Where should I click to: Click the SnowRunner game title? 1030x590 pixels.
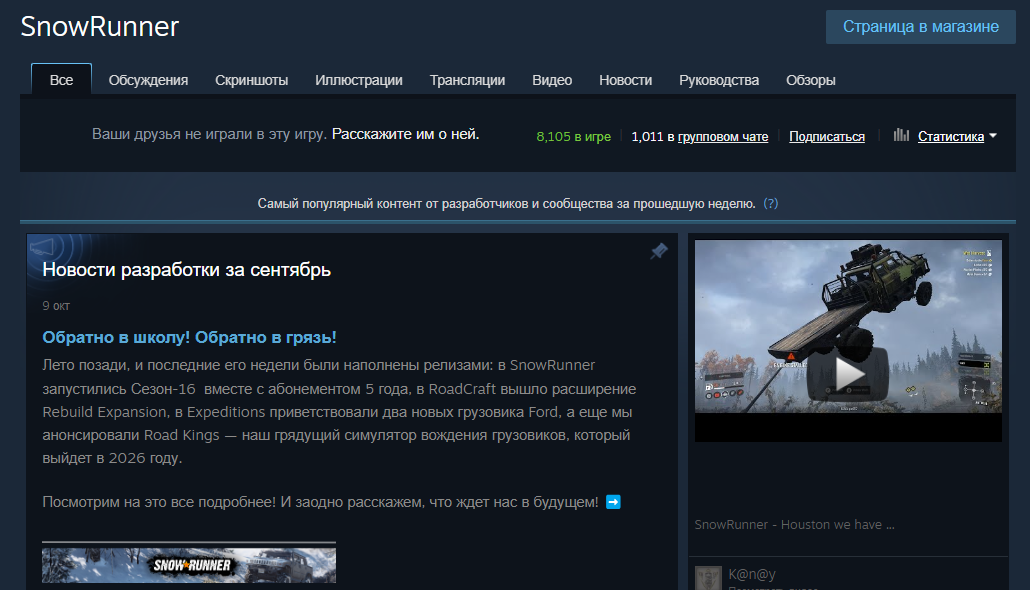click(x=99, y=27)
